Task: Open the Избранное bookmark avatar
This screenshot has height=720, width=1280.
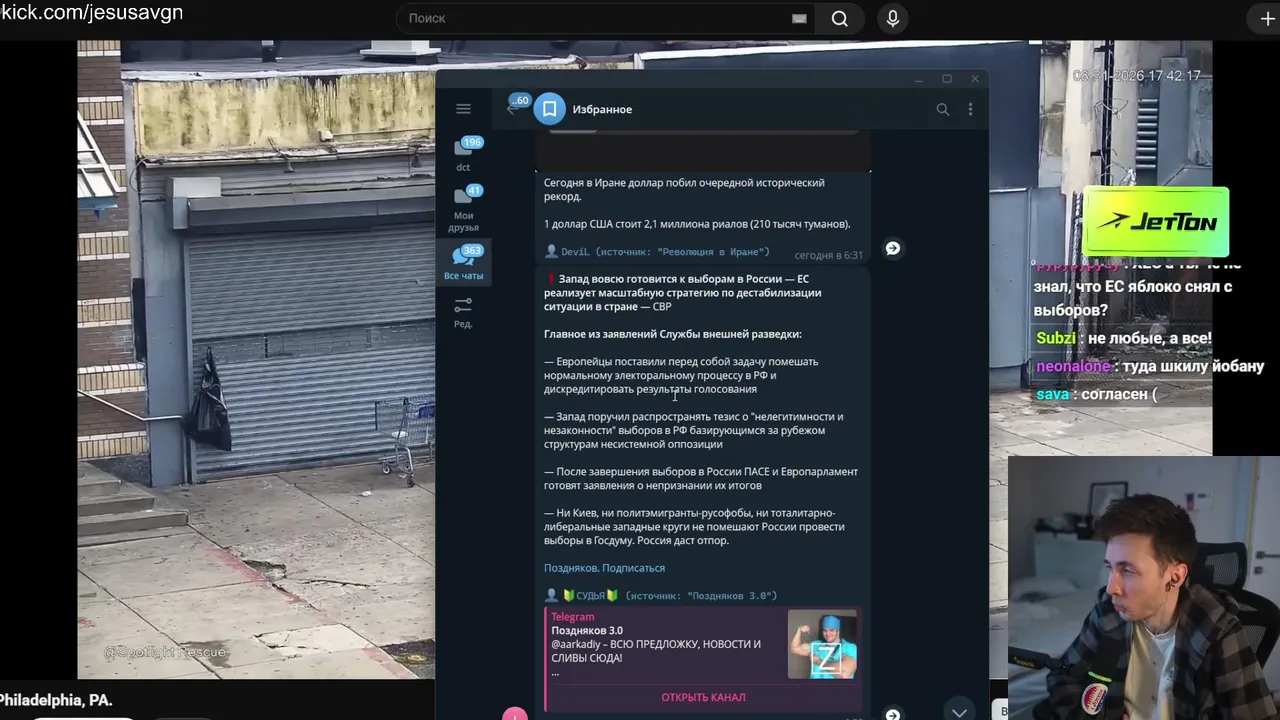Action: [550, 109]
